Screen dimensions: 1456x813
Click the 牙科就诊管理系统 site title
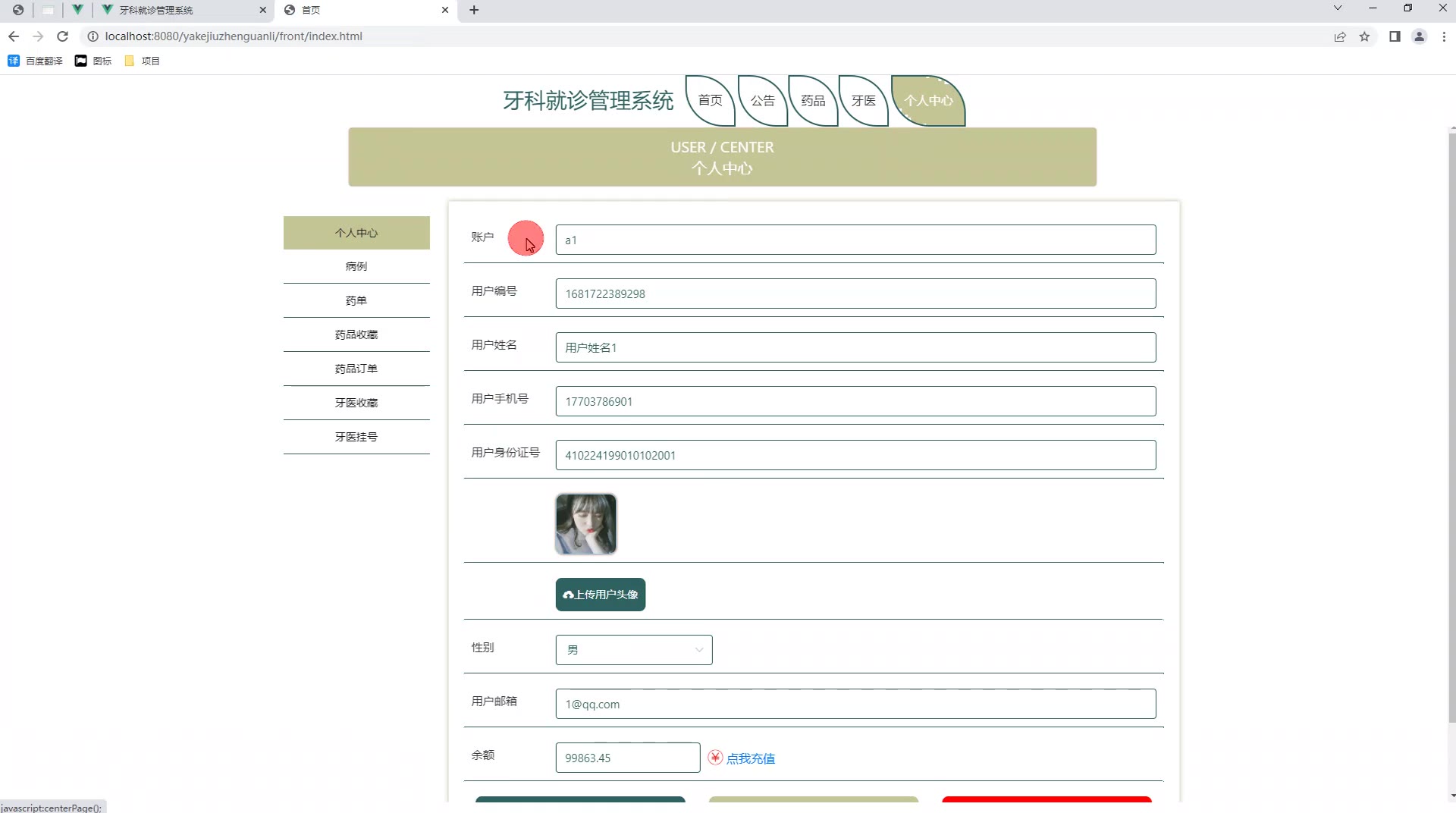click(588, 100)
